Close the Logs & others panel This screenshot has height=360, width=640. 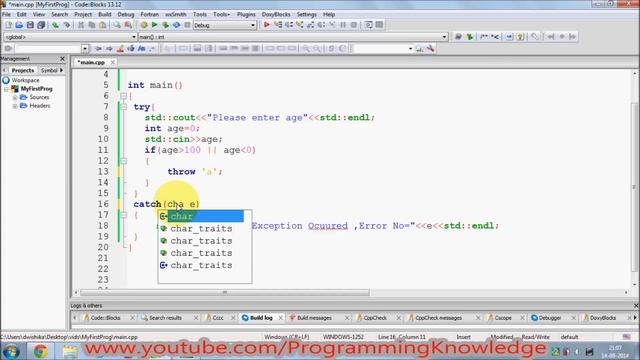coord(636,305)
